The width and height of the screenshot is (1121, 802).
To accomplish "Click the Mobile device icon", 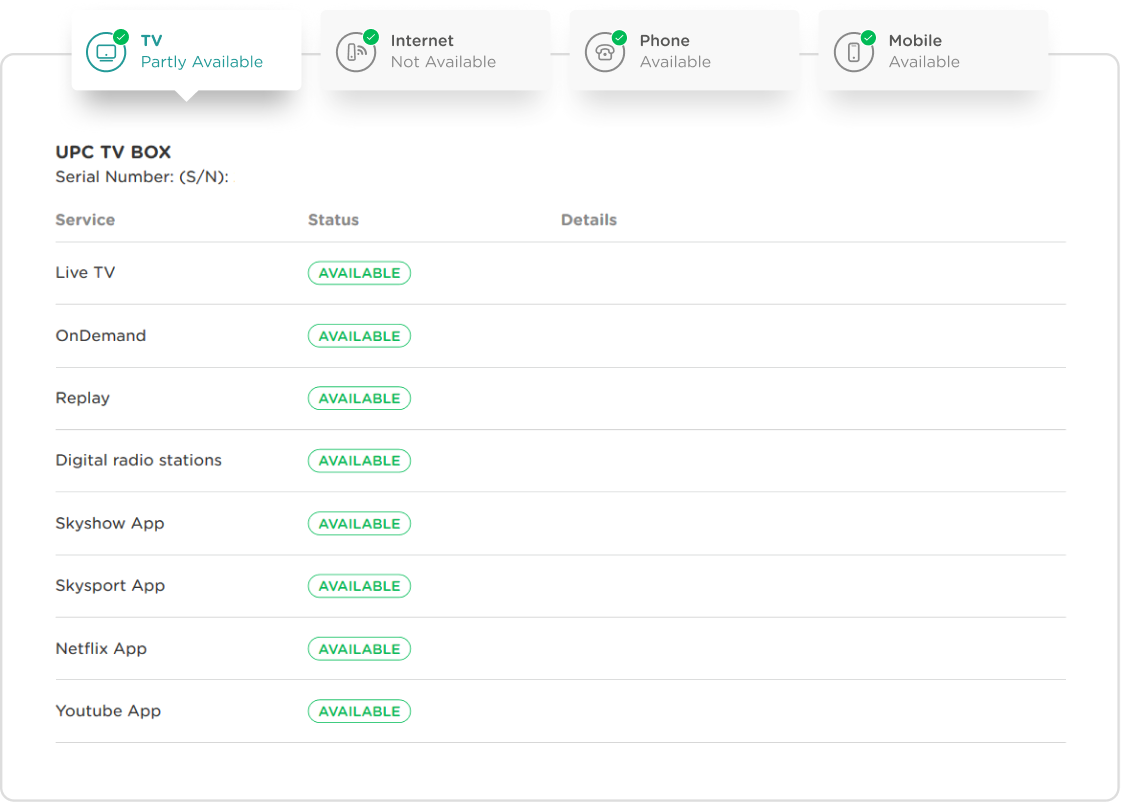I will pos(853,52).
